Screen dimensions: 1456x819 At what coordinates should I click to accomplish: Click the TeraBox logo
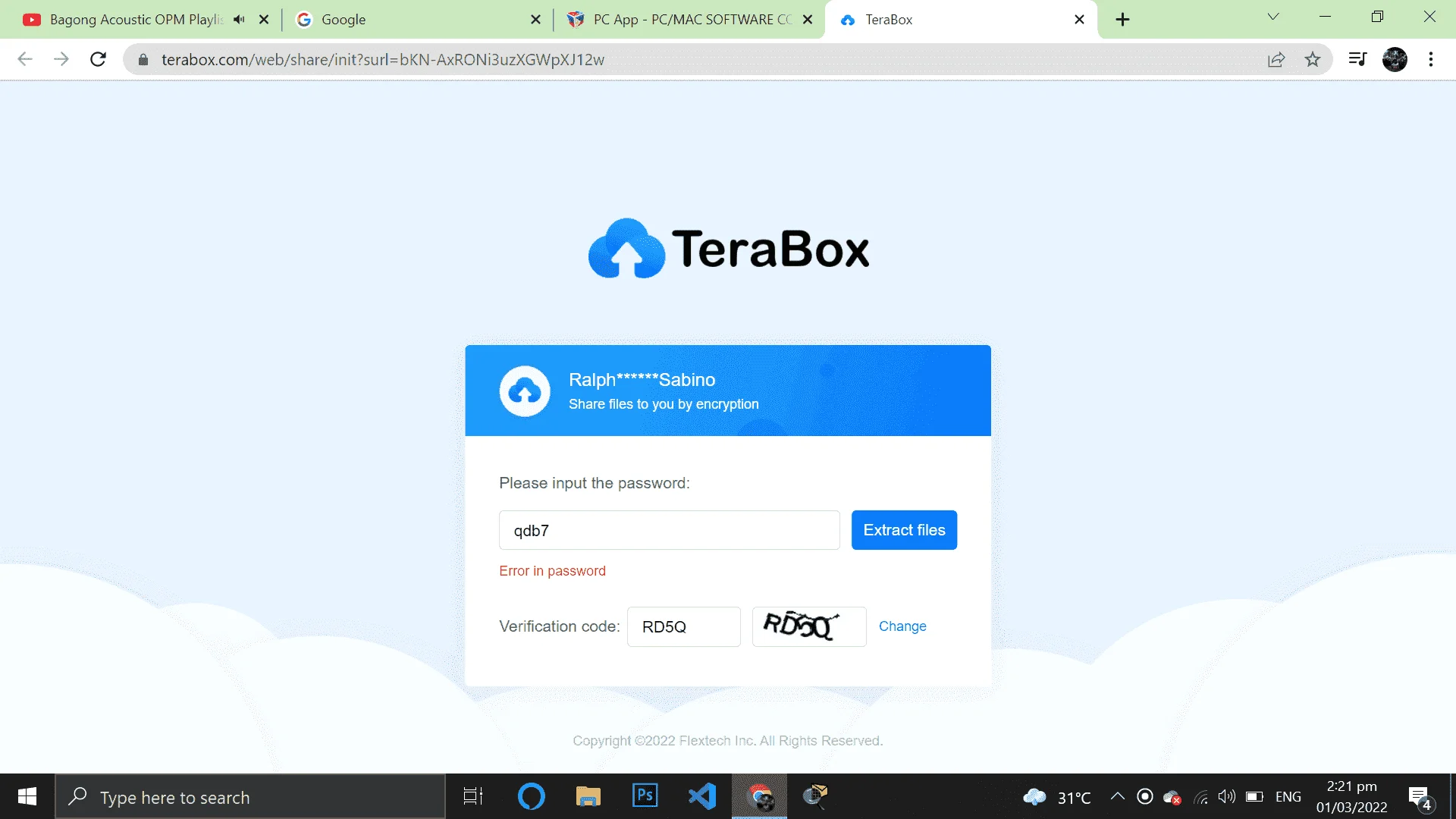729,249
